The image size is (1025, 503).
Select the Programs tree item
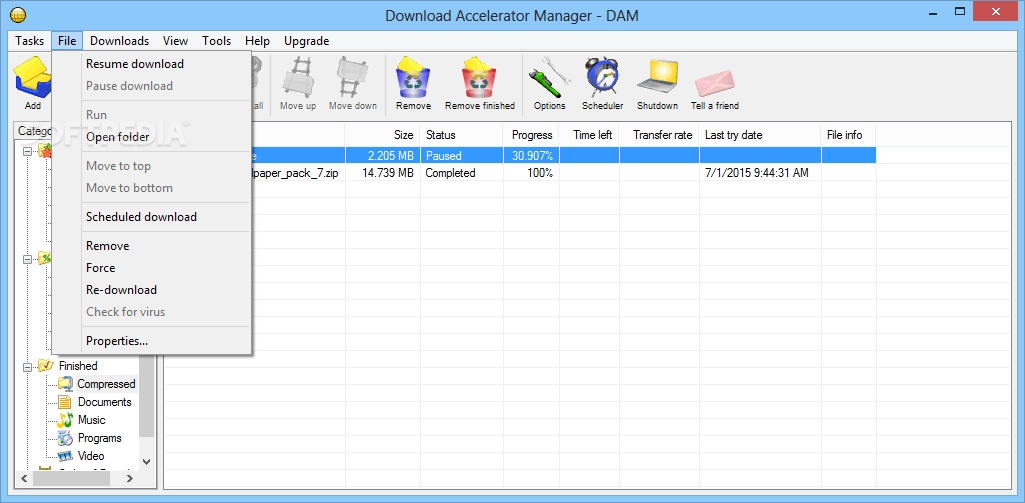(99, 438)
